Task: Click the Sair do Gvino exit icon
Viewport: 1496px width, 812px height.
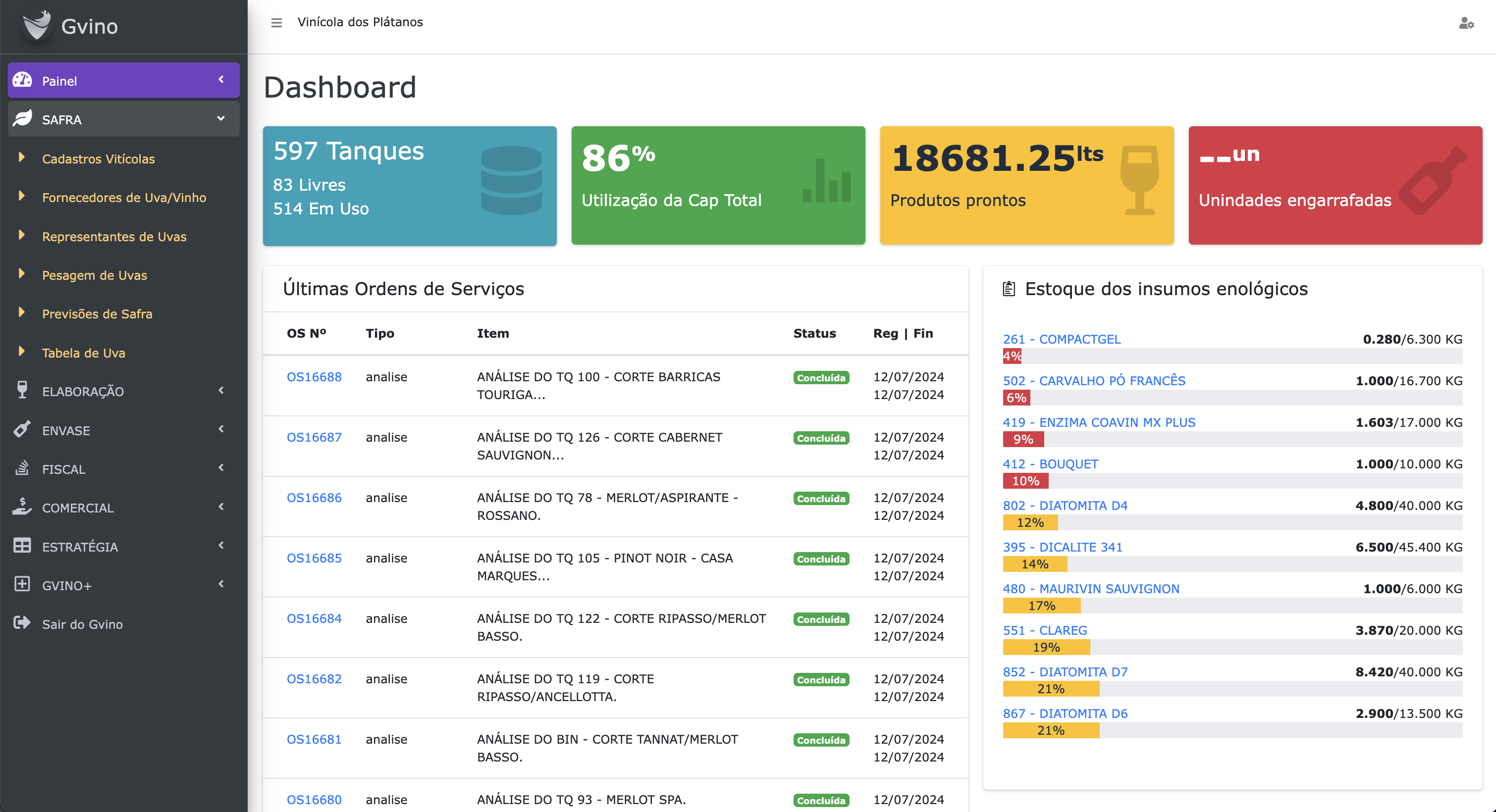Action: (23, 623)
